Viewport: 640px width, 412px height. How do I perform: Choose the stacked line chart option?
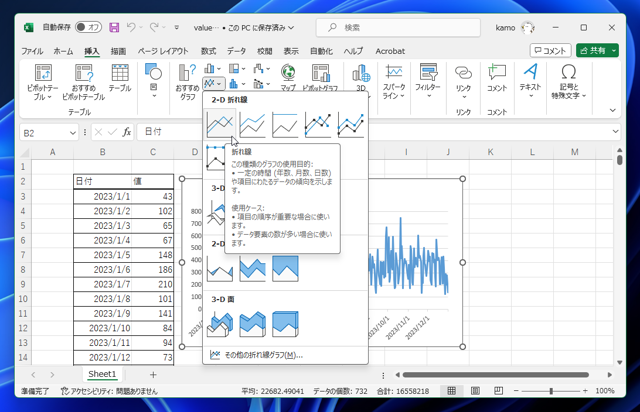point(252,125)
